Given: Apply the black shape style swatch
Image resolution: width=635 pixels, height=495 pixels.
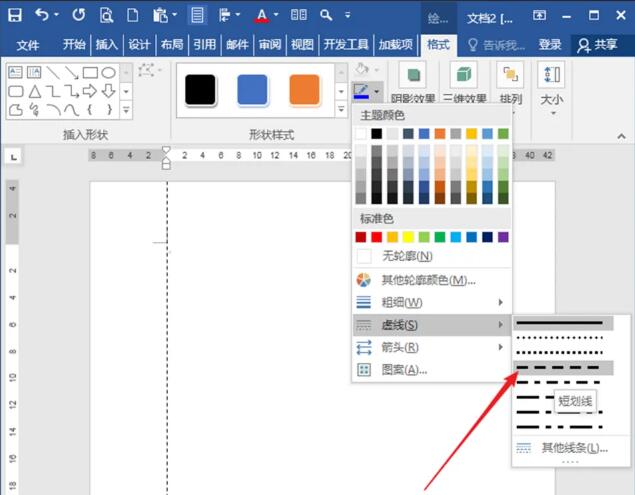Looking at the screenshot, I should (x=200, y=90).
